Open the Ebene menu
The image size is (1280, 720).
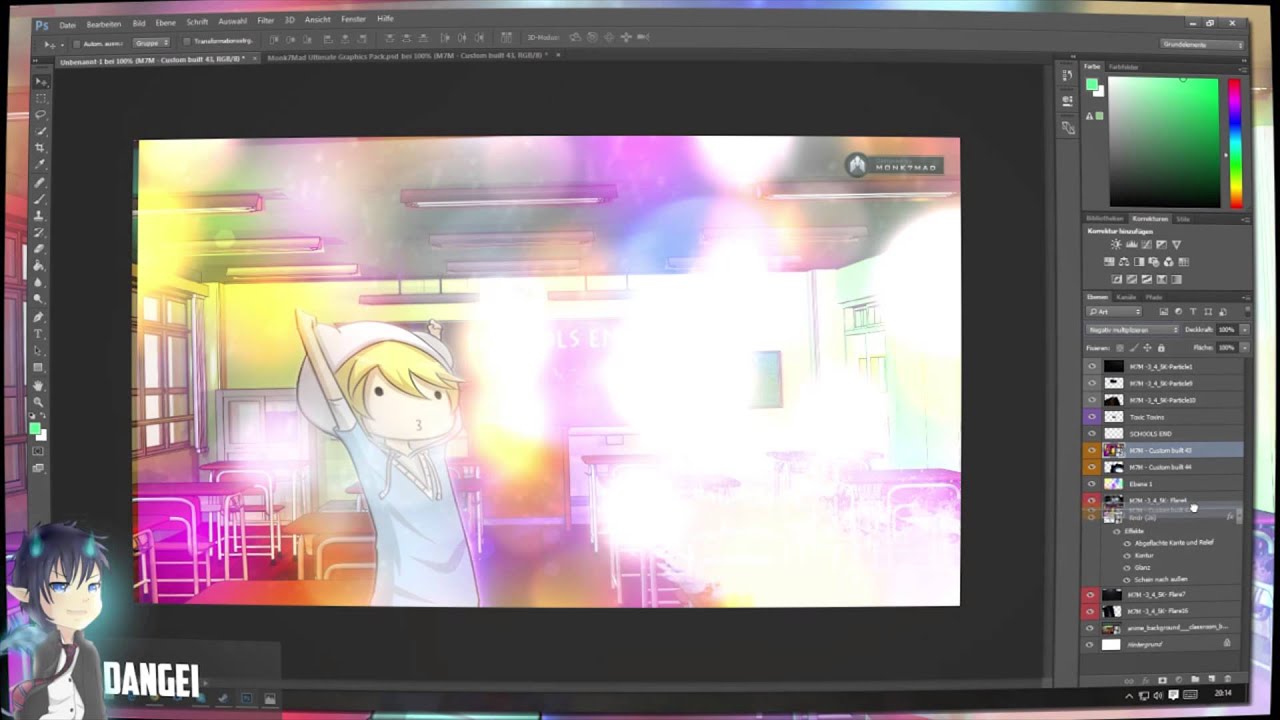(165, 23)
